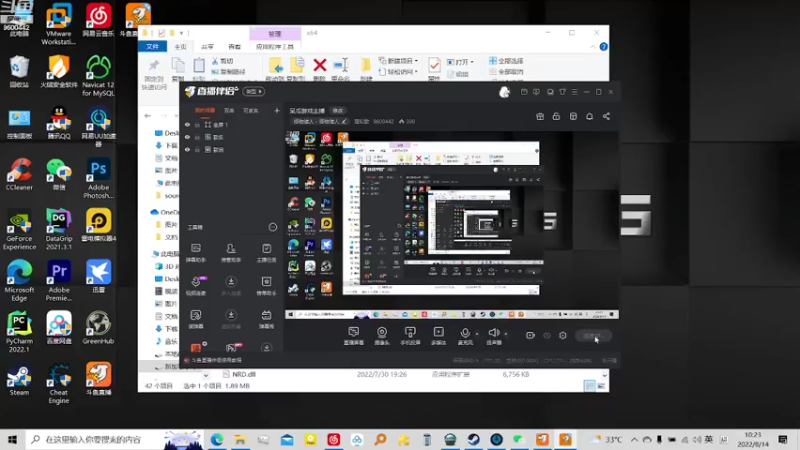Toggle the preview eye icon beside settings
Screen dimensions: 800x450
547,335
